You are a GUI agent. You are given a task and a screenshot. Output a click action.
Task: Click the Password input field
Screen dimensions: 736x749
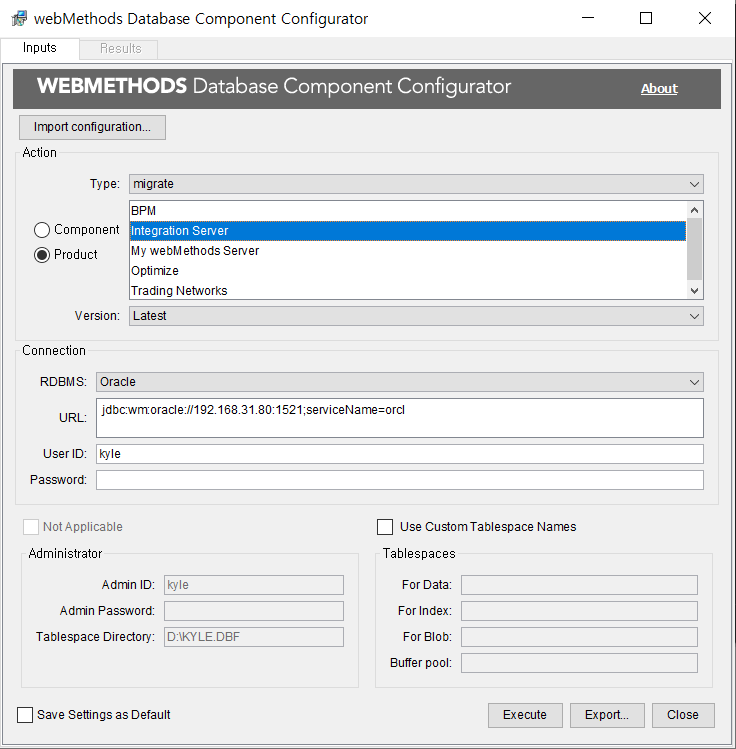(400, 480)
